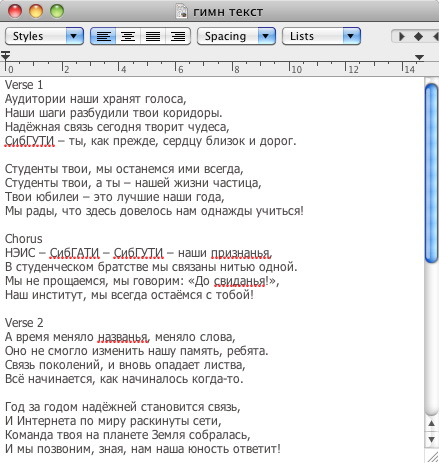Click line "Связь поколений, и вновь опадает листва,"
This screenshot has height=463, width=439.
[125, 365]
